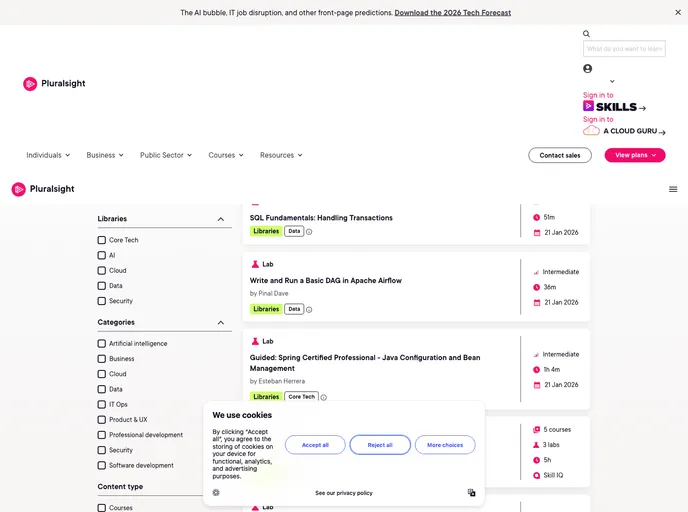688x512 pixels.
Task: Open the Public Sector menu
Action: click(166, 155)
